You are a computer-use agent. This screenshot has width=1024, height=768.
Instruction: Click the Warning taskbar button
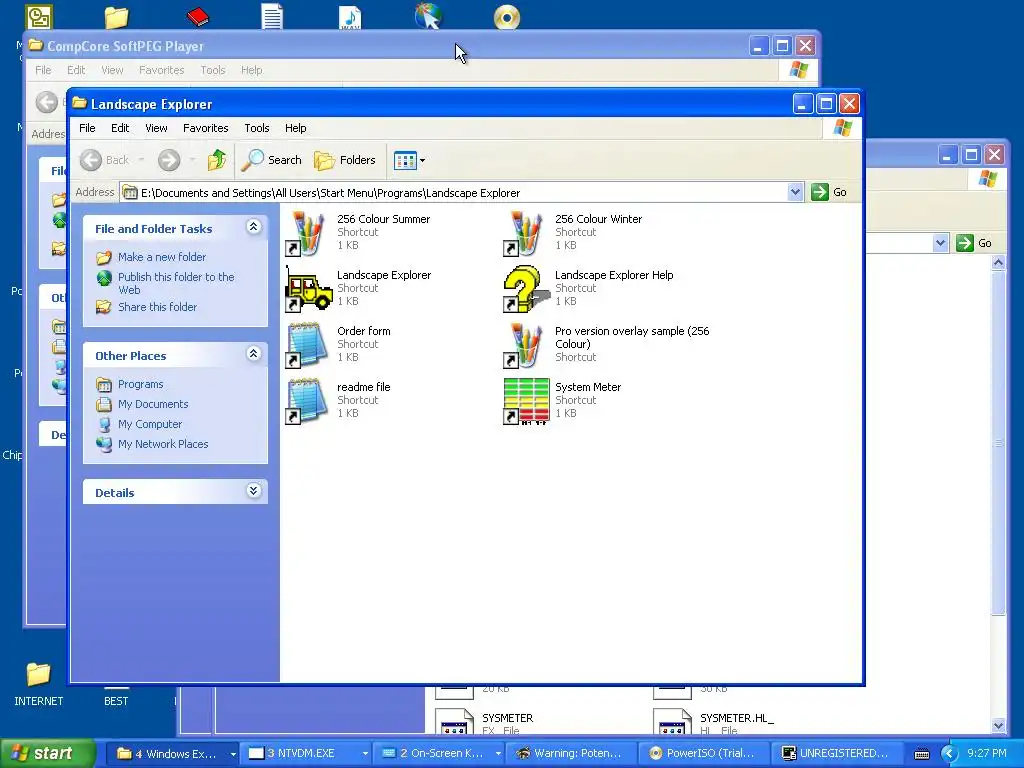coord(569,754)
